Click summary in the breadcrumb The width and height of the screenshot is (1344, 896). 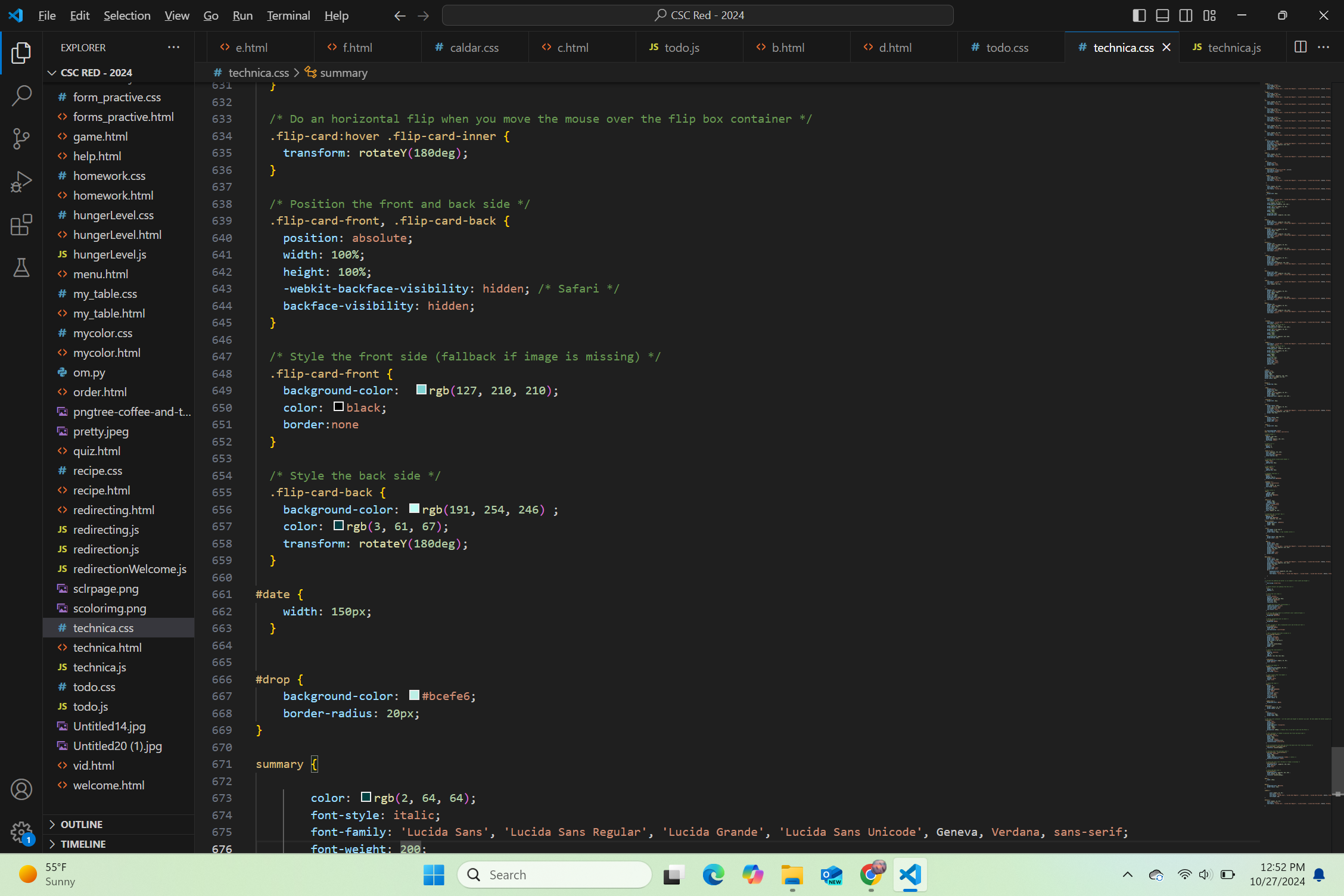(x=343, y=73)
